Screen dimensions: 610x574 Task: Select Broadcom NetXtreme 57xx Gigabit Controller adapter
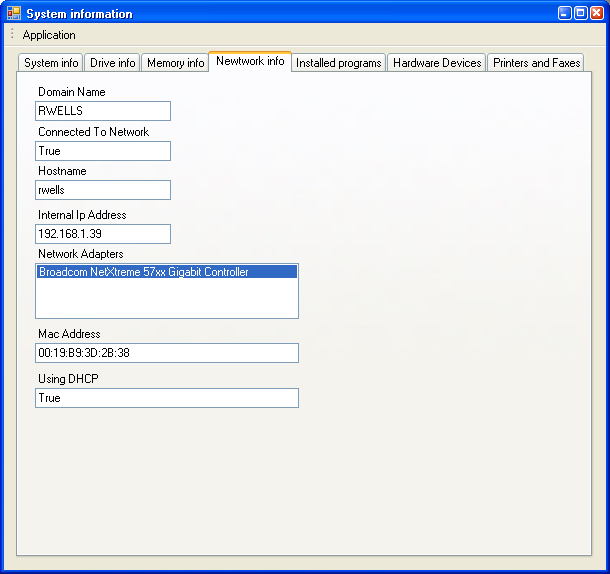point(143,272)
